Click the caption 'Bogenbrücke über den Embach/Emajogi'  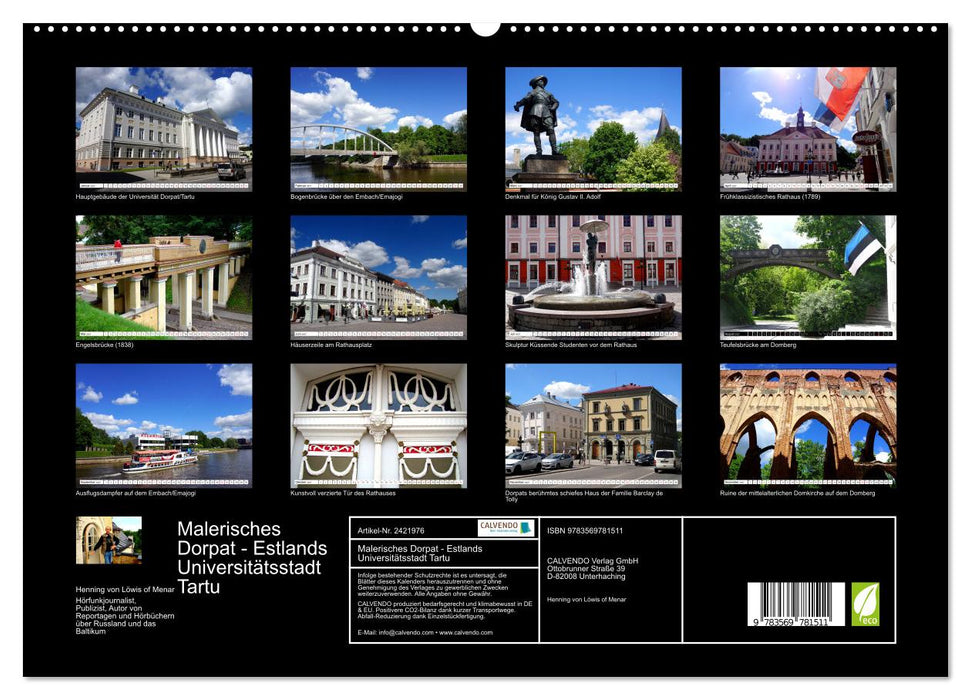click(x=346, y=197)
